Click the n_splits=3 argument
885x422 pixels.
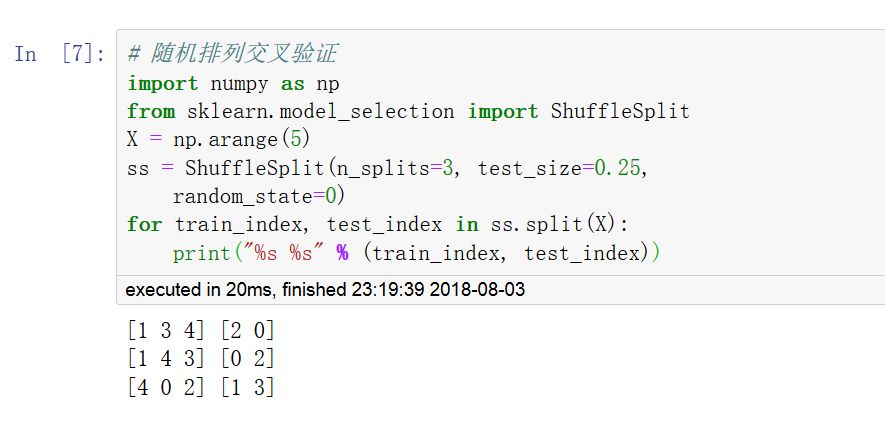pyautogui.click(x=387, y=167)
